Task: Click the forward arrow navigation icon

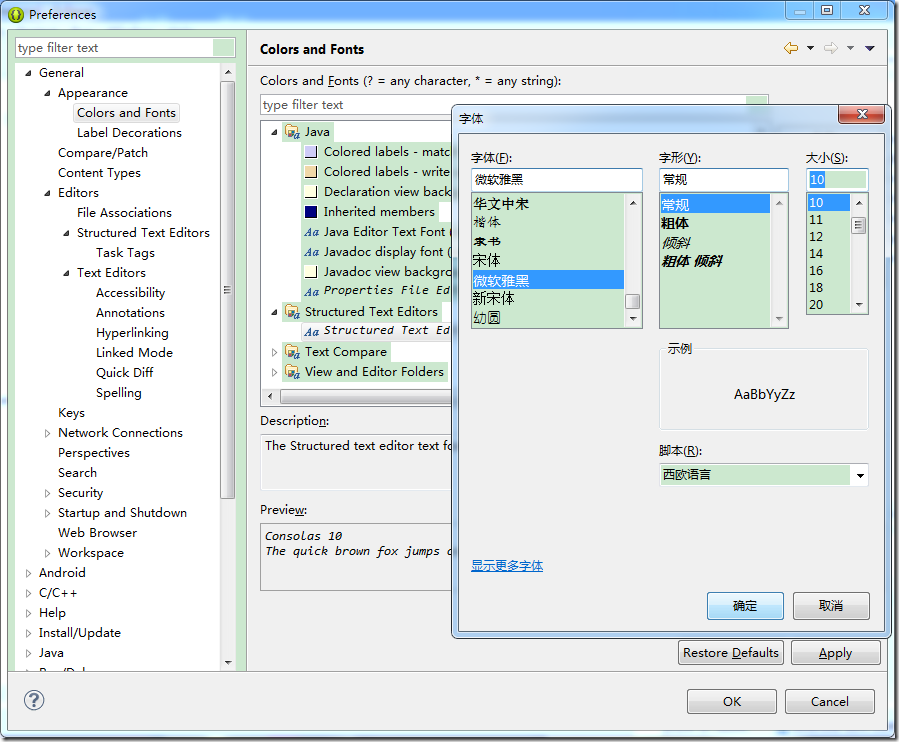Action: pyautogui.click(x=831, y=48)
